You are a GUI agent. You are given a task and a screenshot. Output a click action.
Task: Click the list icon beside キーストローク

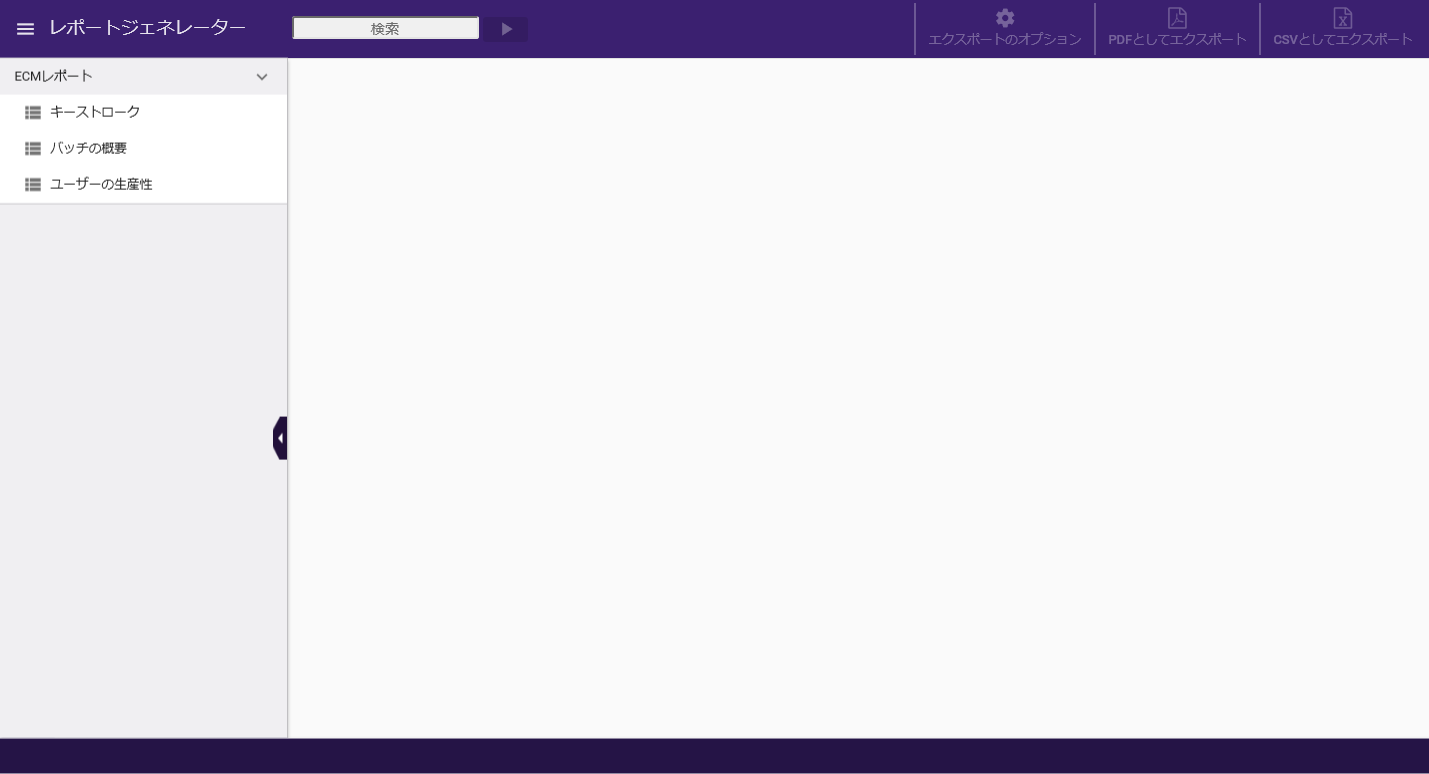click(x=33, y=113)
